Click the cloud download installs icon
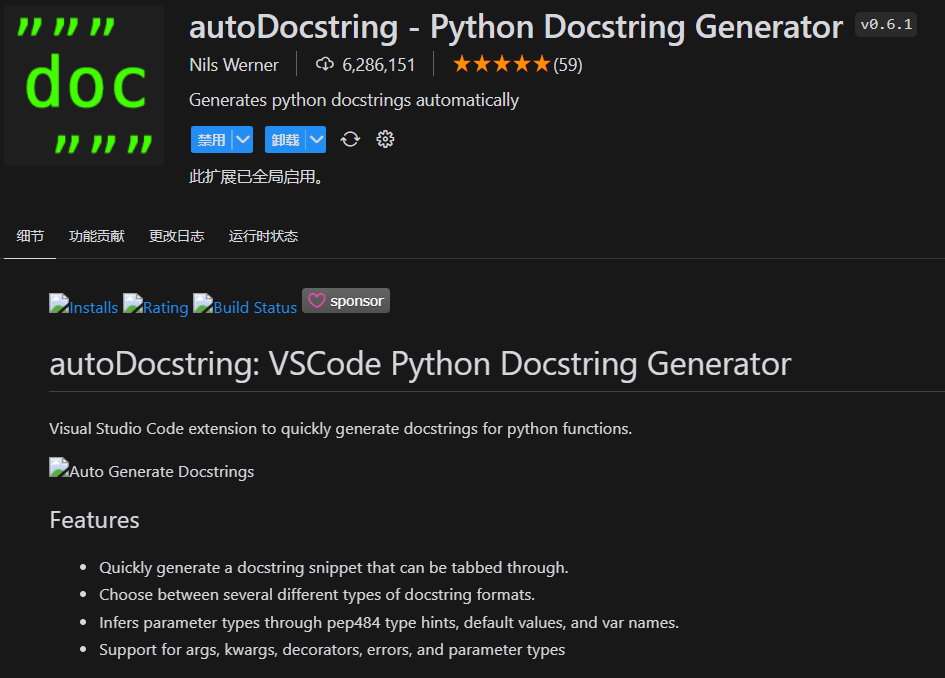Screen dimensions: 945x678 tap(325, 64)
